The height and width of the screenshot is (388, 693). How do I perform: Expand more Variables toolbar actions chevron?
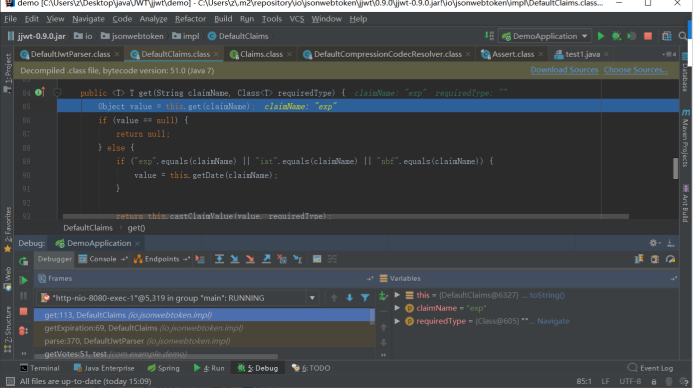[383, 354]
